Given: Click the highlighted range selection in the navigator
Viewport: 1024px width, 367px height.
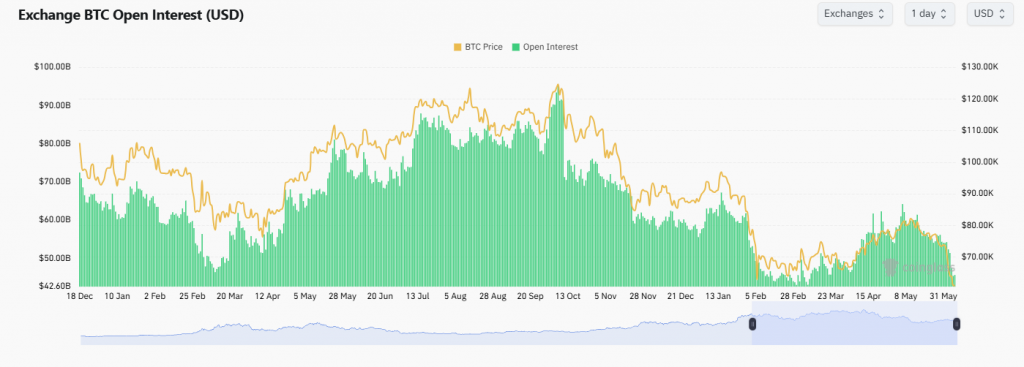Looking at the screenshot, I should [854, 323].
